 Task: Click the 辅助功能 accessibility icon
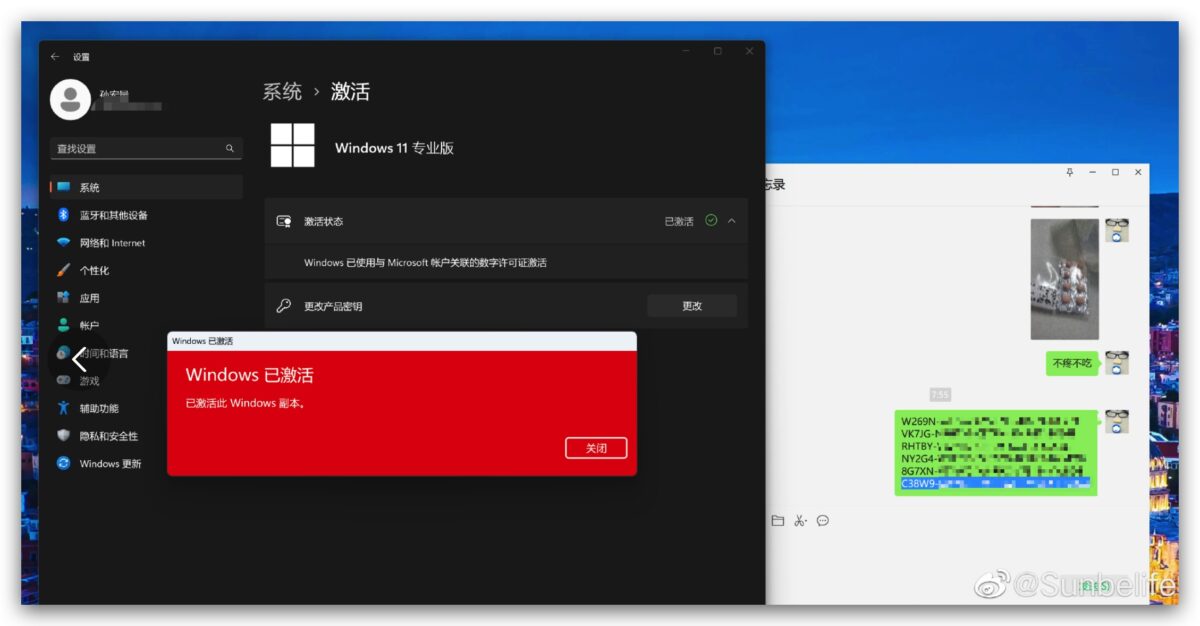63,408
